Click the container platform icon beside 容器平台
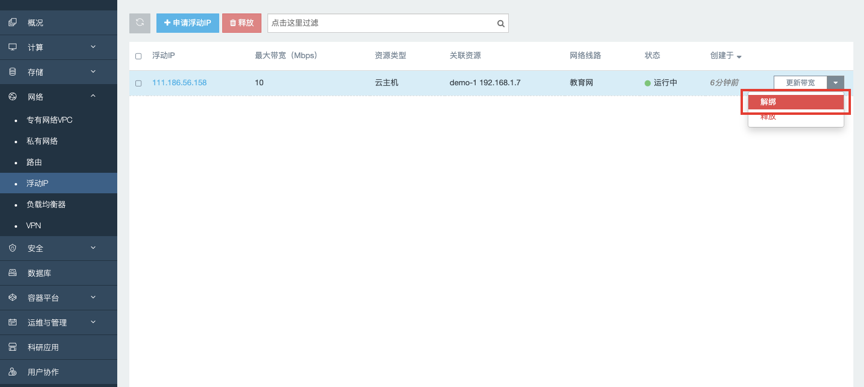The width and height of the screenshot is (864, 387). point(13,298)
